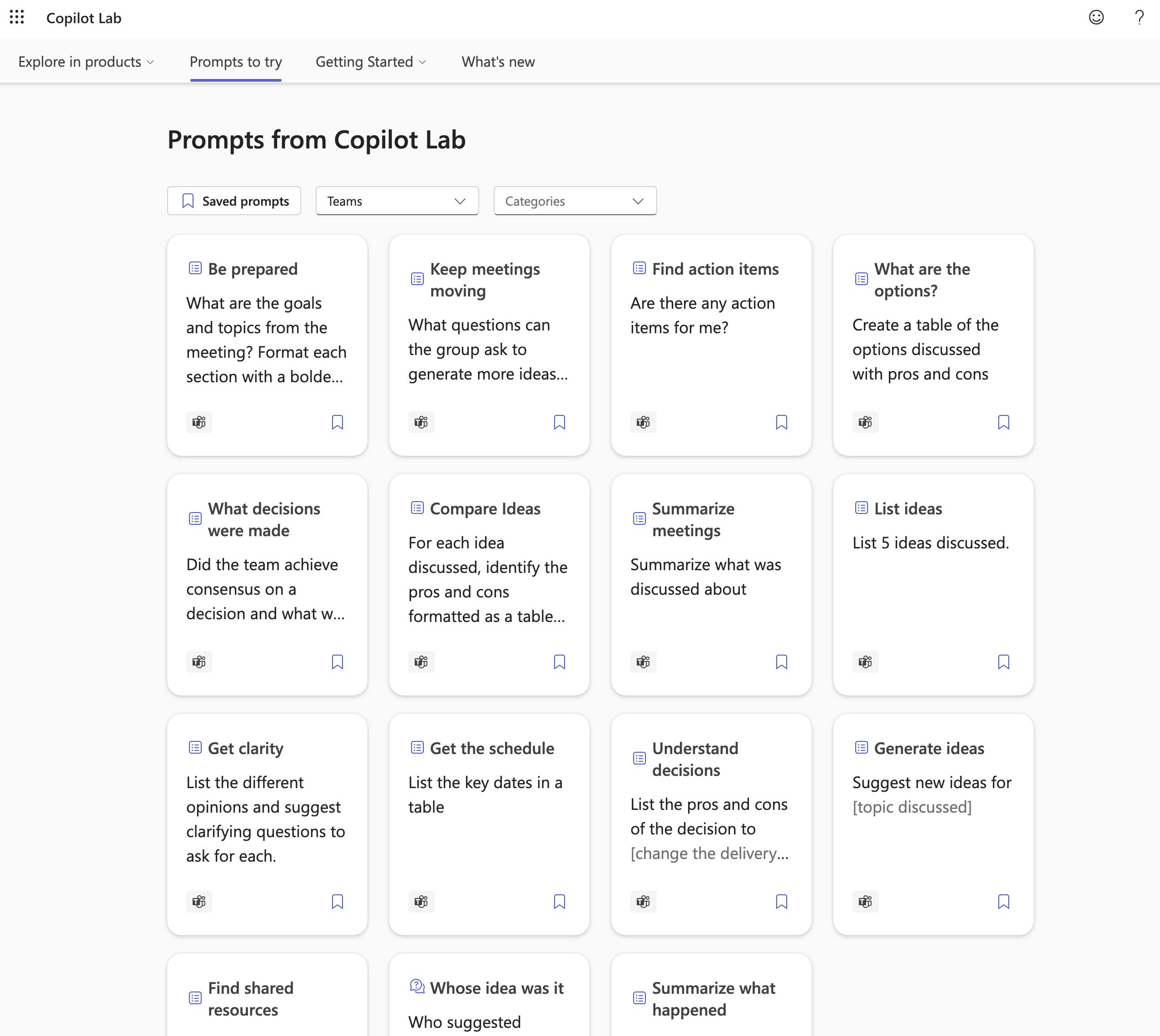
Task: Bookmark the Keep meetings moving prompt
Action: click(x=559, y=422)
